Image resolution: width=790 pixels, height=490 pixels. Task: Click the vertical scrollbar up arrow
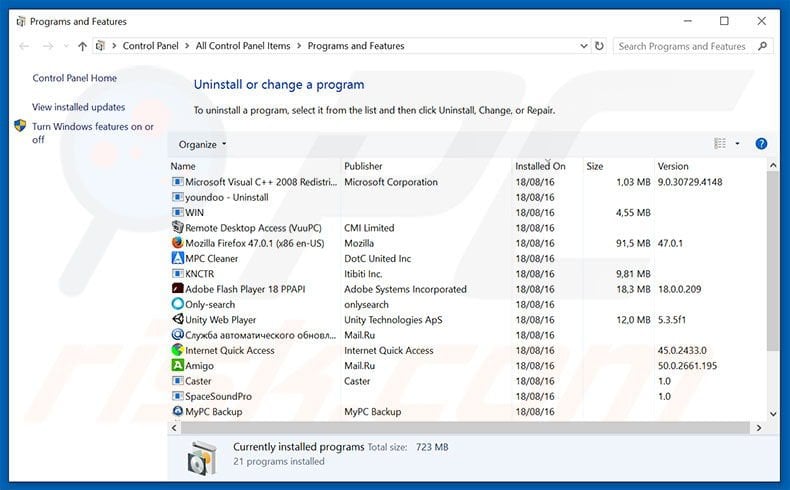[x=773, y=165]
